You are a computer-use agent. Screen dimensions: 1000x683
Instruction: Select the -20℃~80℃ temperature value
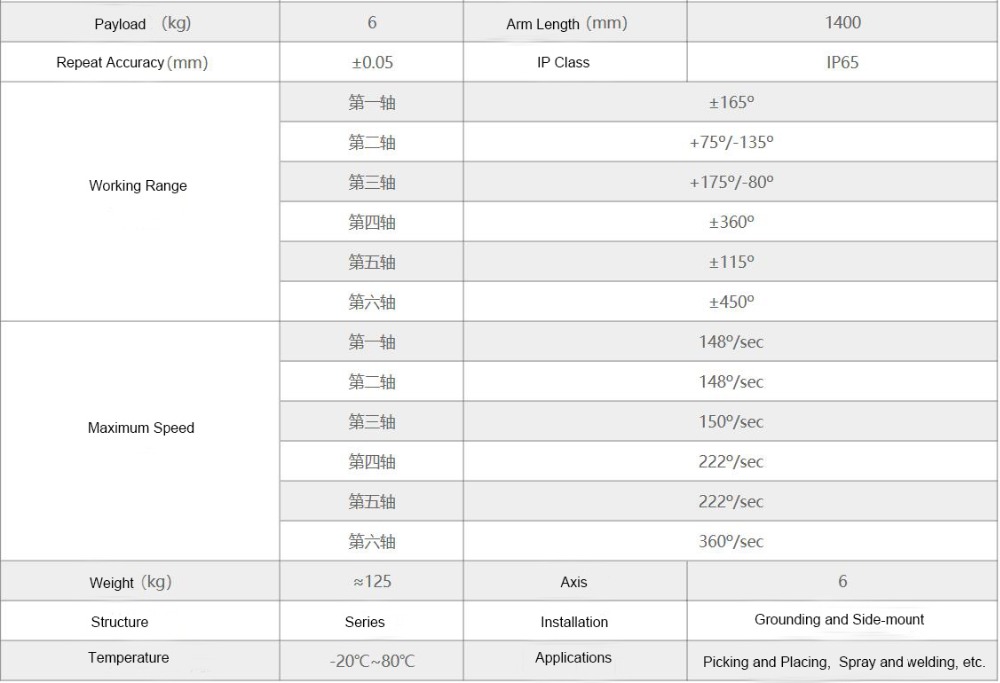[x=372, y=661]
